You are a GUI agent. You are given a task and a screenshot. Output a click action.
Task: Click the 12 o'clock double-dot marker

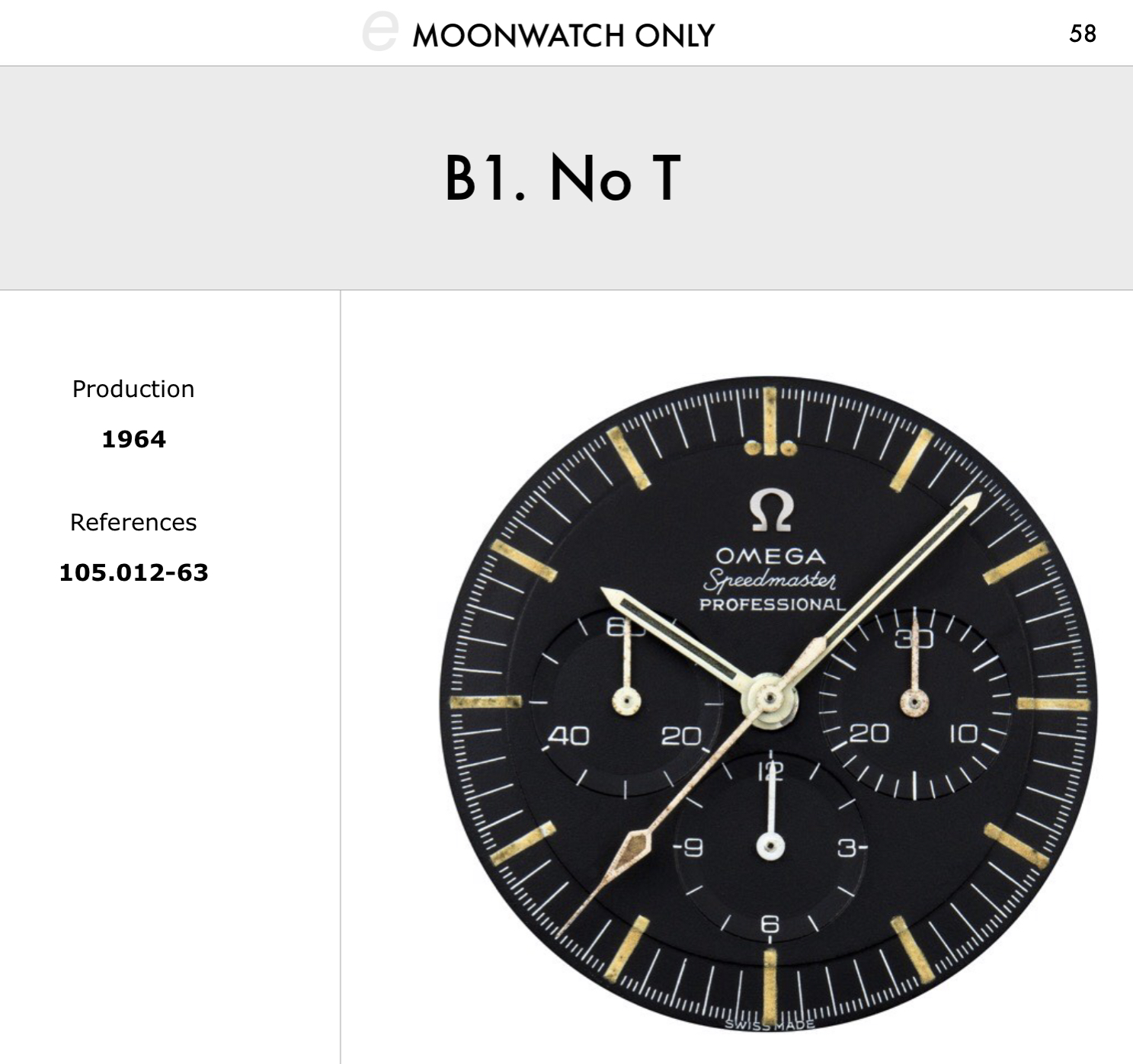(x=770, y=447)
